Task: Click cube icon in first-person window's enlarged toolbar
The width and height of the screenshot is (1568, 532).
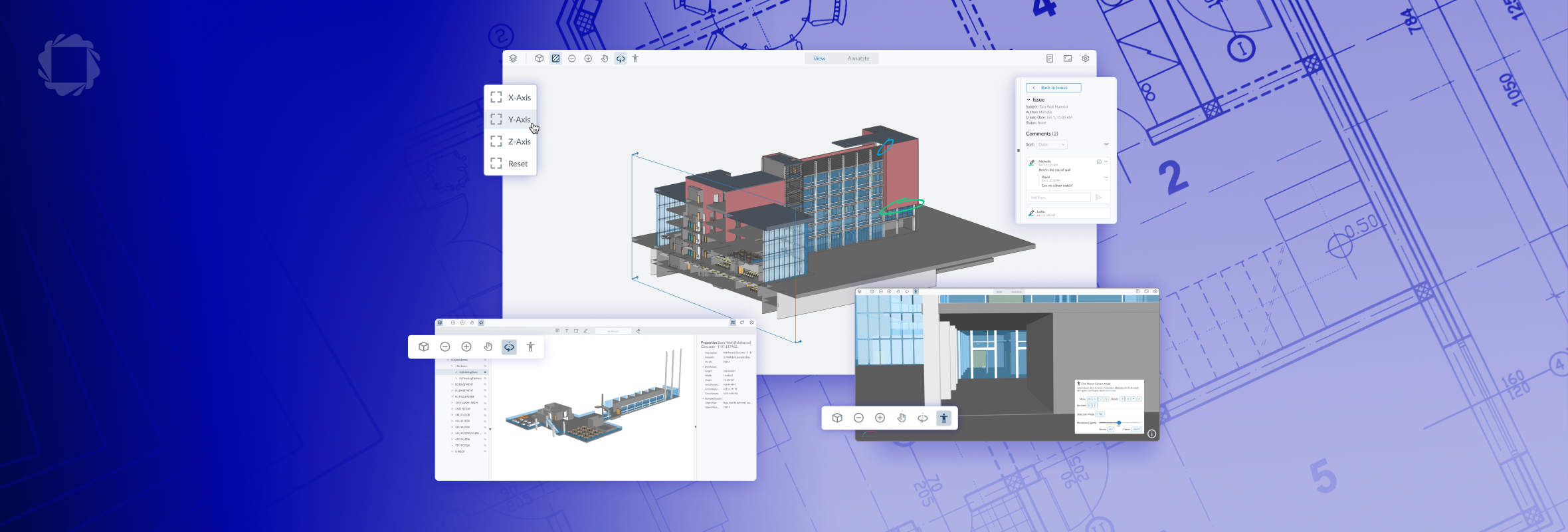Action: pos(837,418)
